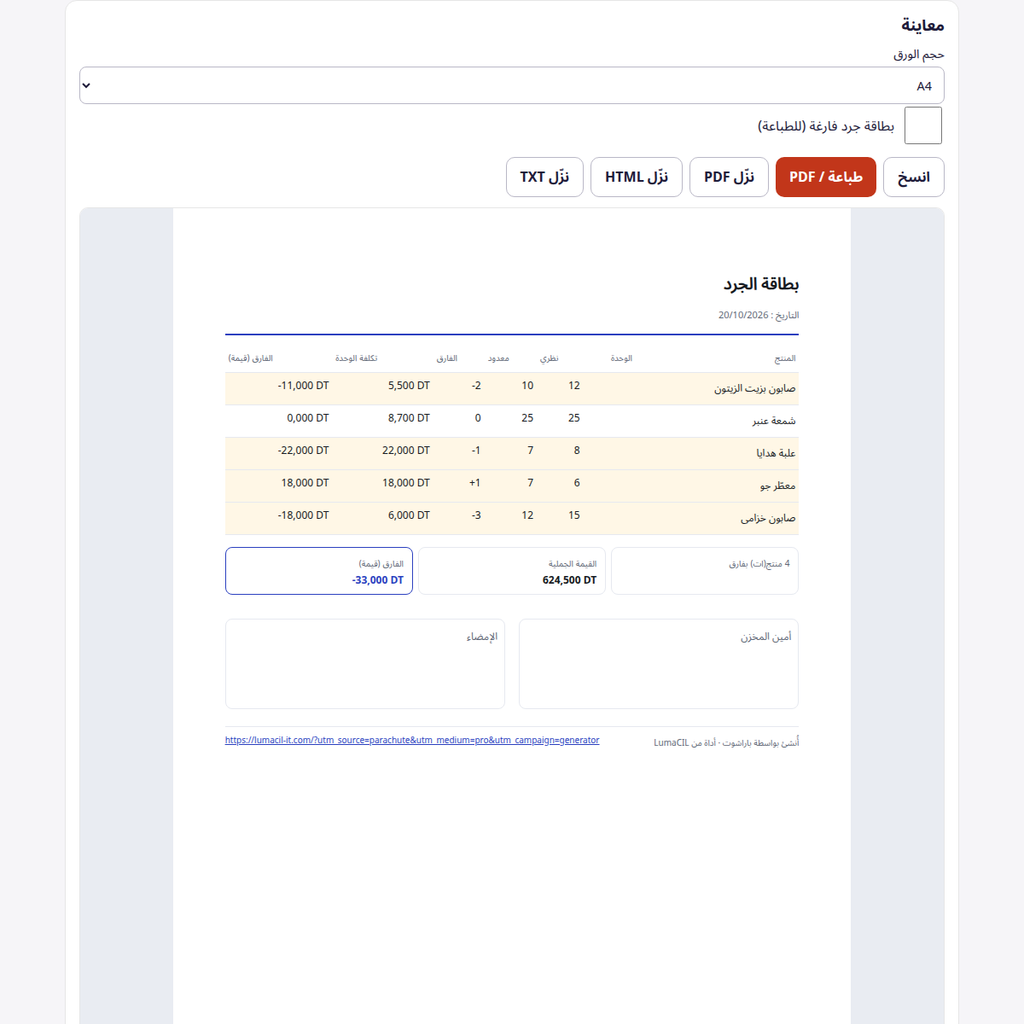Viewport: 1024px width, 1024px height.
Task: Open the paper size A4 dropdown
Action: coord(511,86)
